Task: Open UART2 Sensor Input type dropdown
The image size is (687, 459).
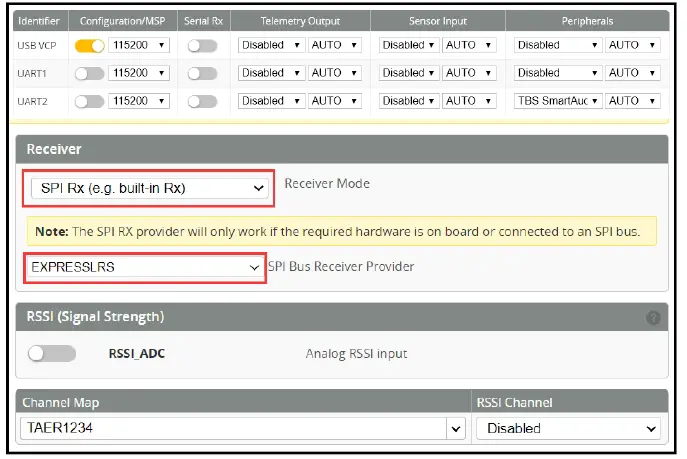Action: tap(409, 101)
